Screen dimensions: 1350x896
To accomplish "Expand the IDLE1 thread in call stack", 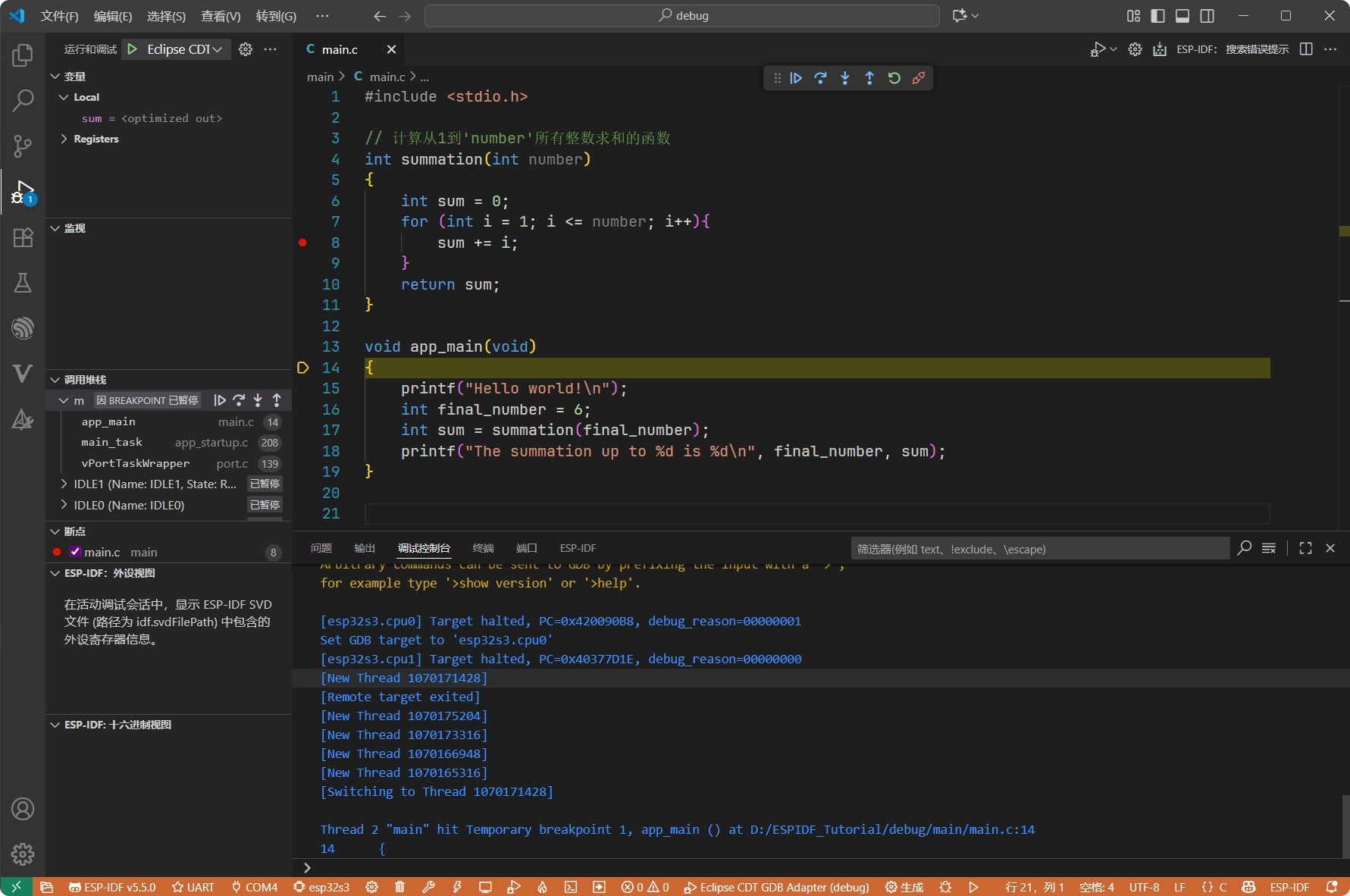I will click(64, 484).
